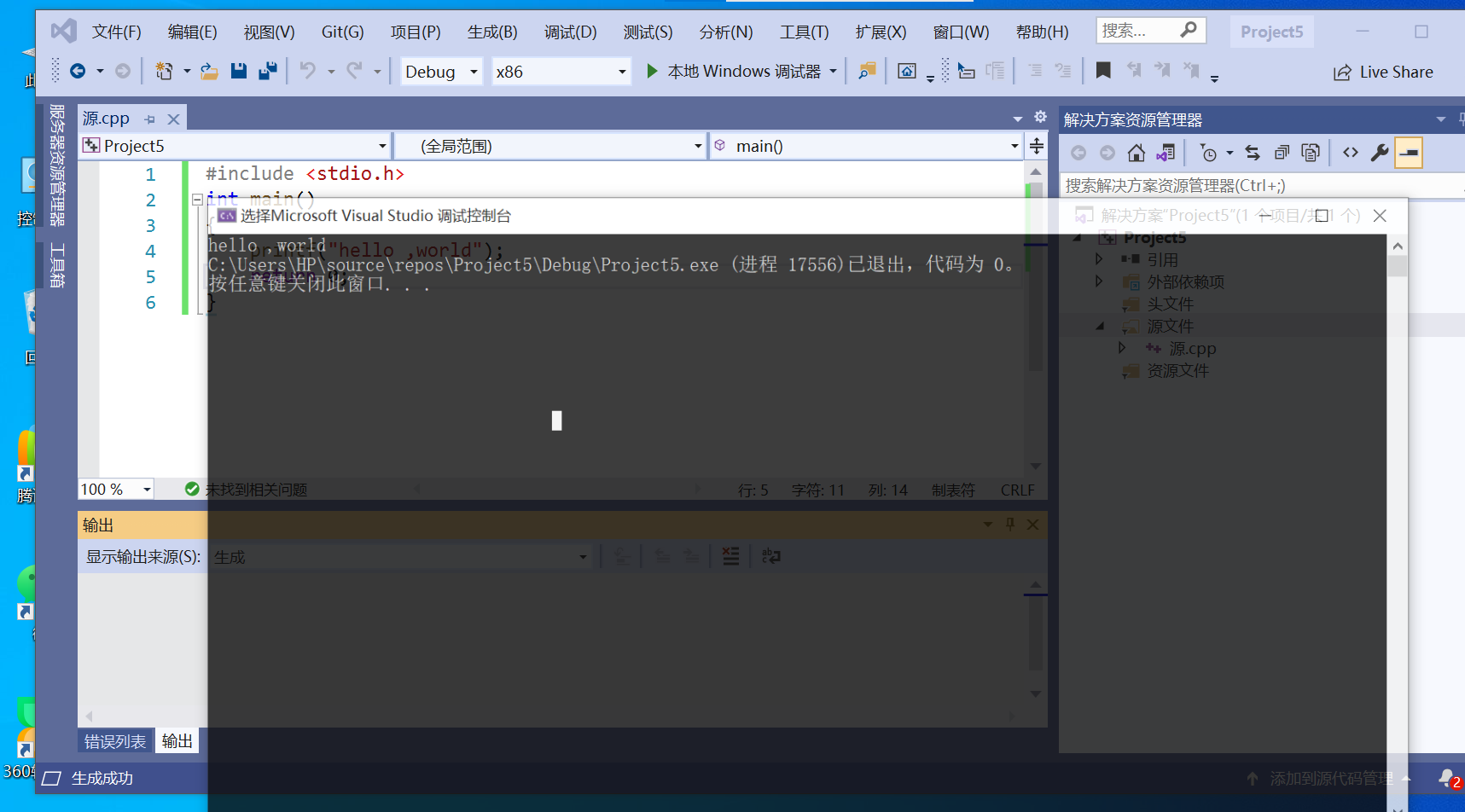Open the 编辑(E) menu

coord(193,32)
